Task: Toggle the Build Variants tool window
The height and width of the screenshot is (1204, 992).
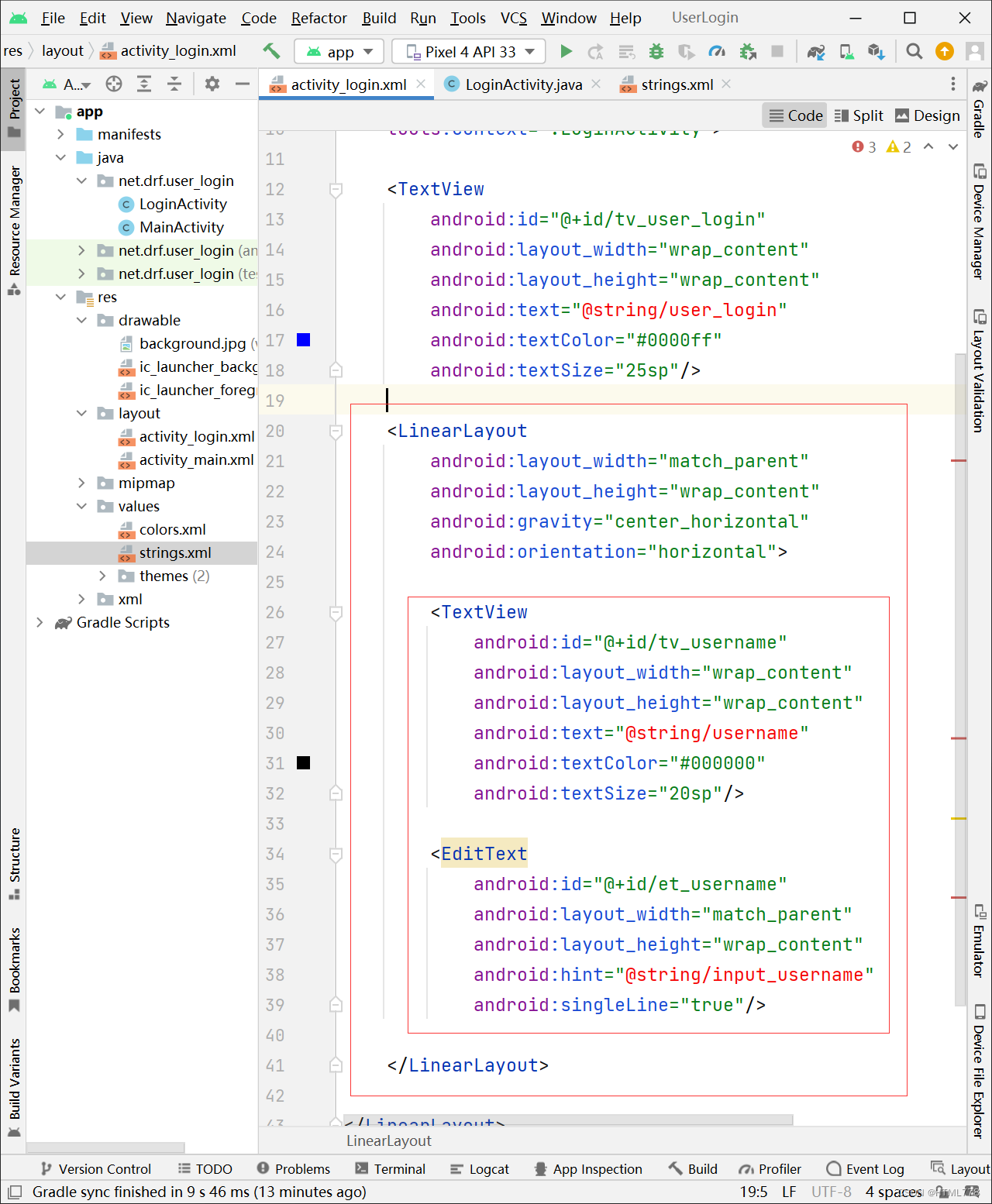Action: [x=14, y=1087]
